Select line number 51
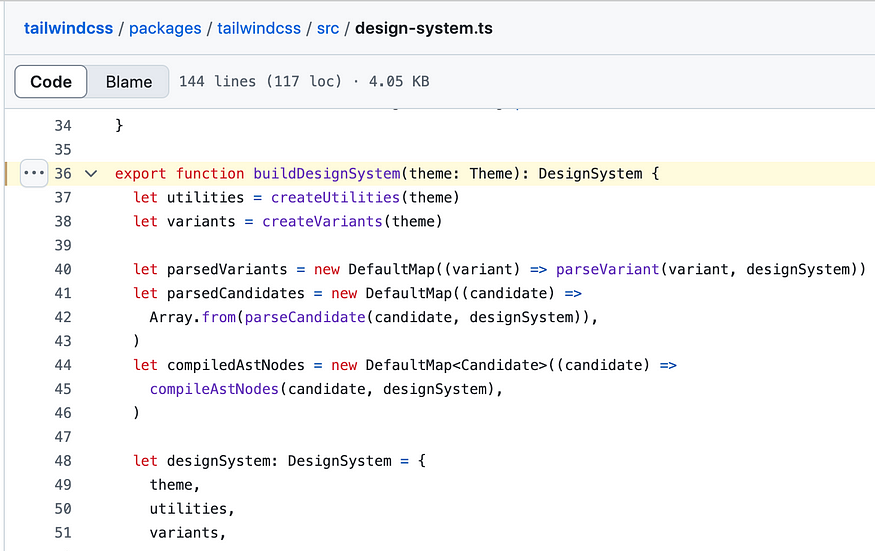The height and width of the screenshot is (551, 875). click(63, 533)
